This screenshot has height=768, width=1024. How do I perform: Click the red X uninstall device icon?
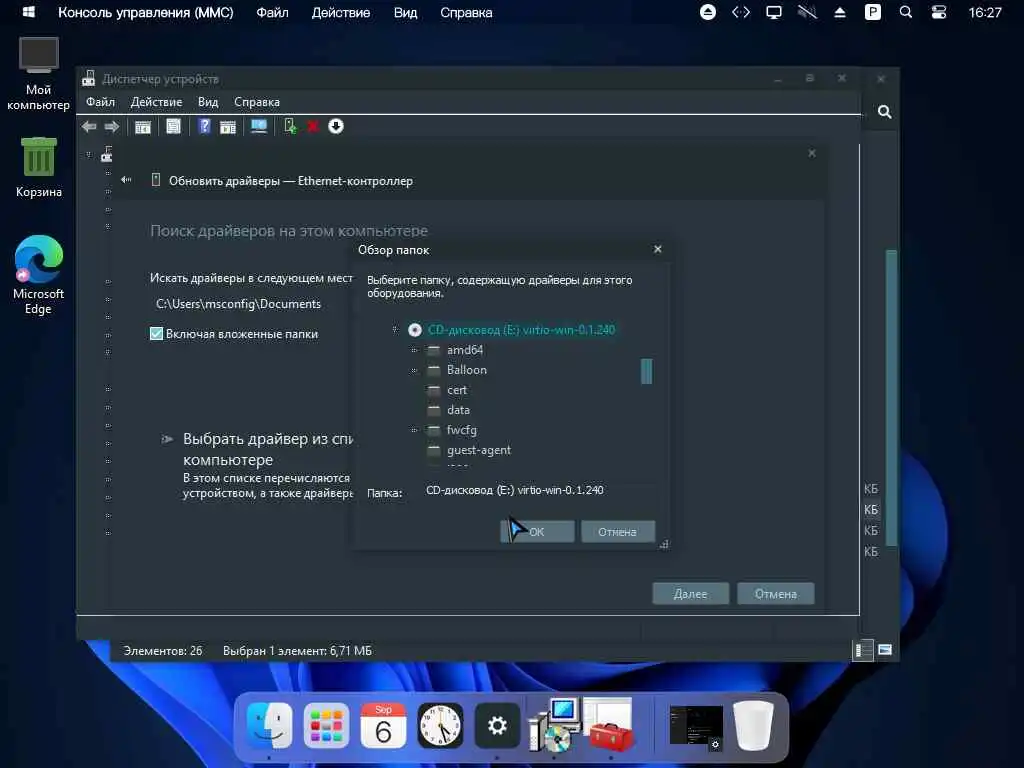point(313,126)
